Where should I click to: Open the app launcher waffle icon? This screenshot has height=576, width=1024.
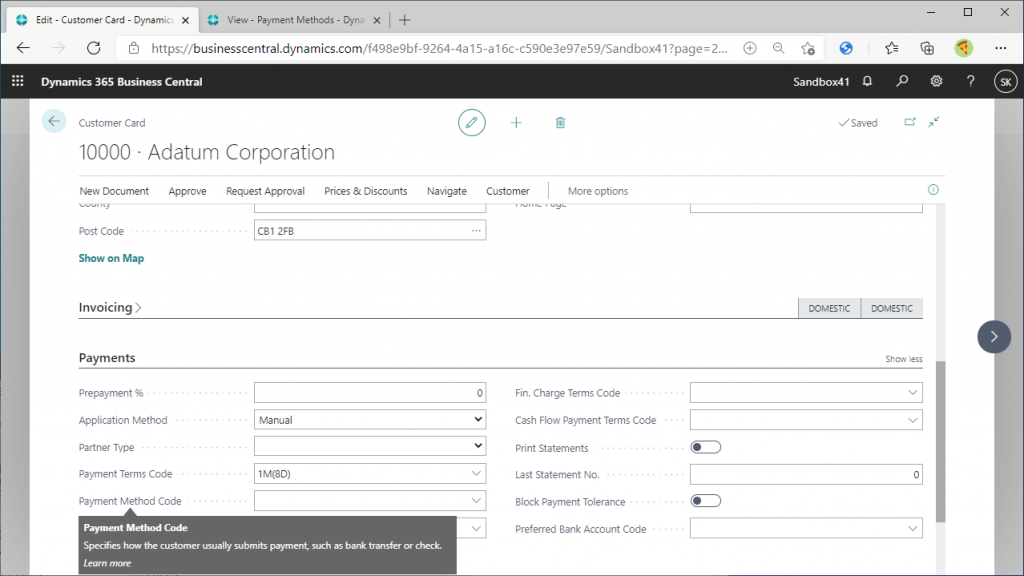pyautogui.click(x=17, y=81)
